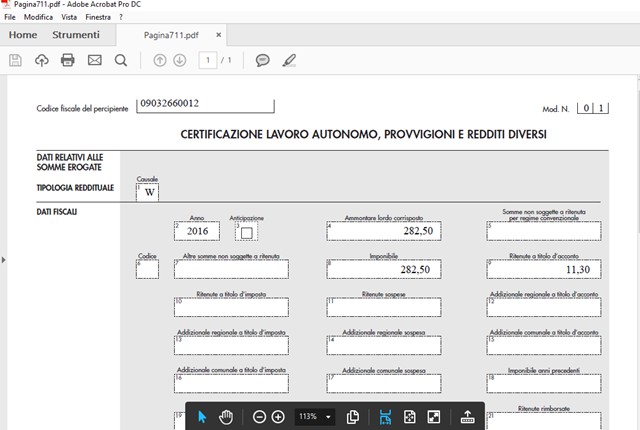Click Addizionale comunale a titolo d'imposta field
640x430 pixels.
point(231,383)
